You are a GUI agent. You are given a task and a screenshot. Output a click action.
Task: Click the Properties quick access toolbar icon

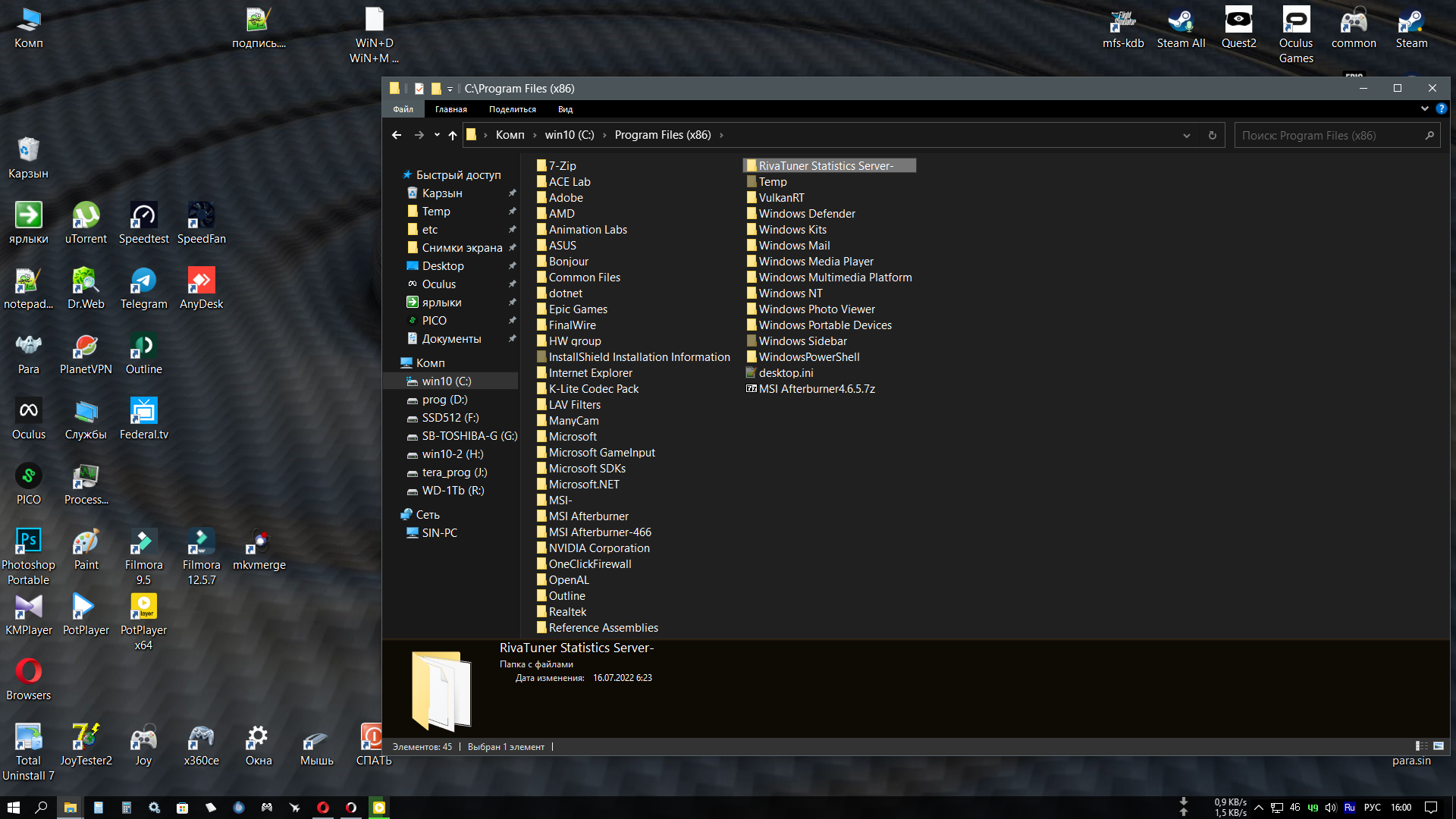pos(419,89)
